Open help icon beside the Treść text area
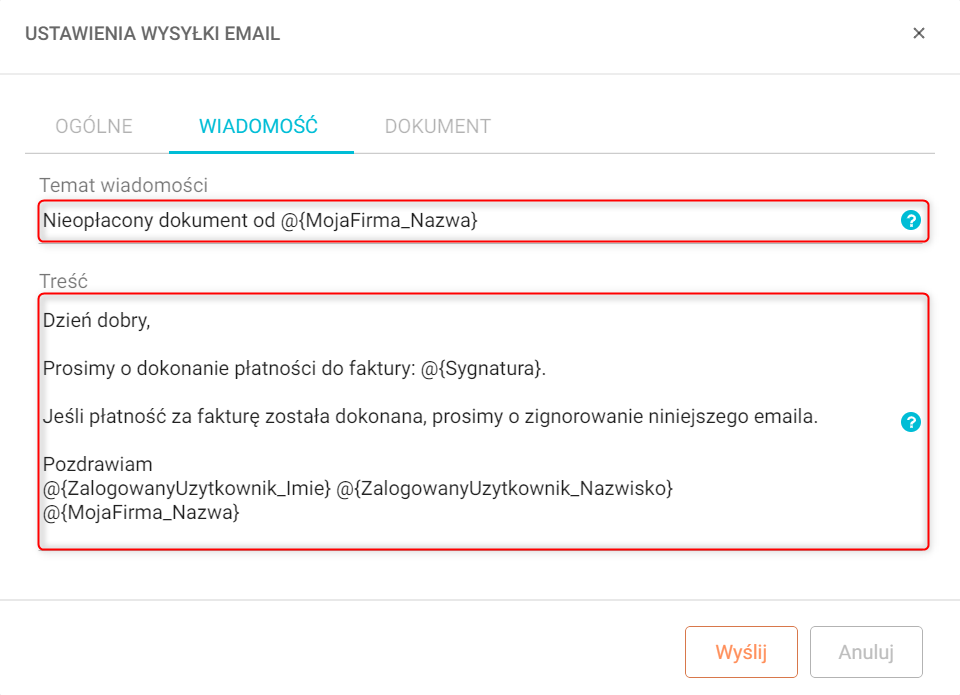 coord(910,422)
